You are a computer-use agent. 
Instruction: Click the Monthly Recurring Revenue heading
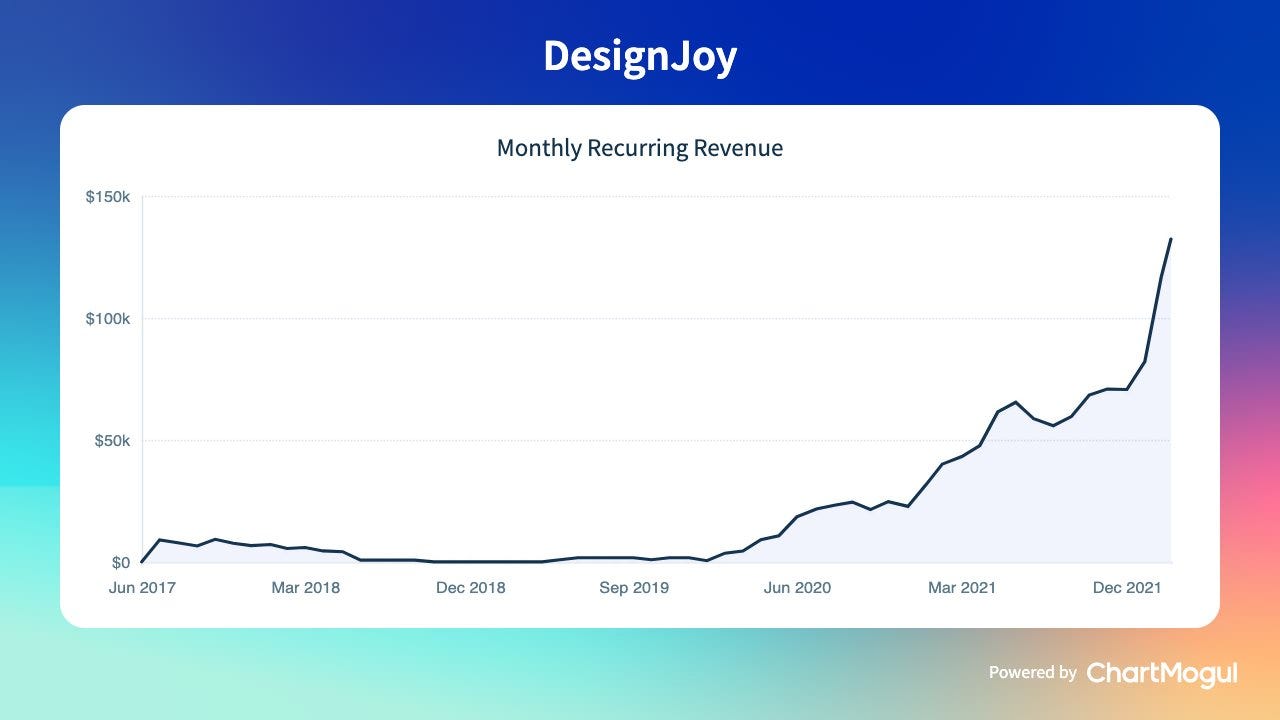[640, 149]
